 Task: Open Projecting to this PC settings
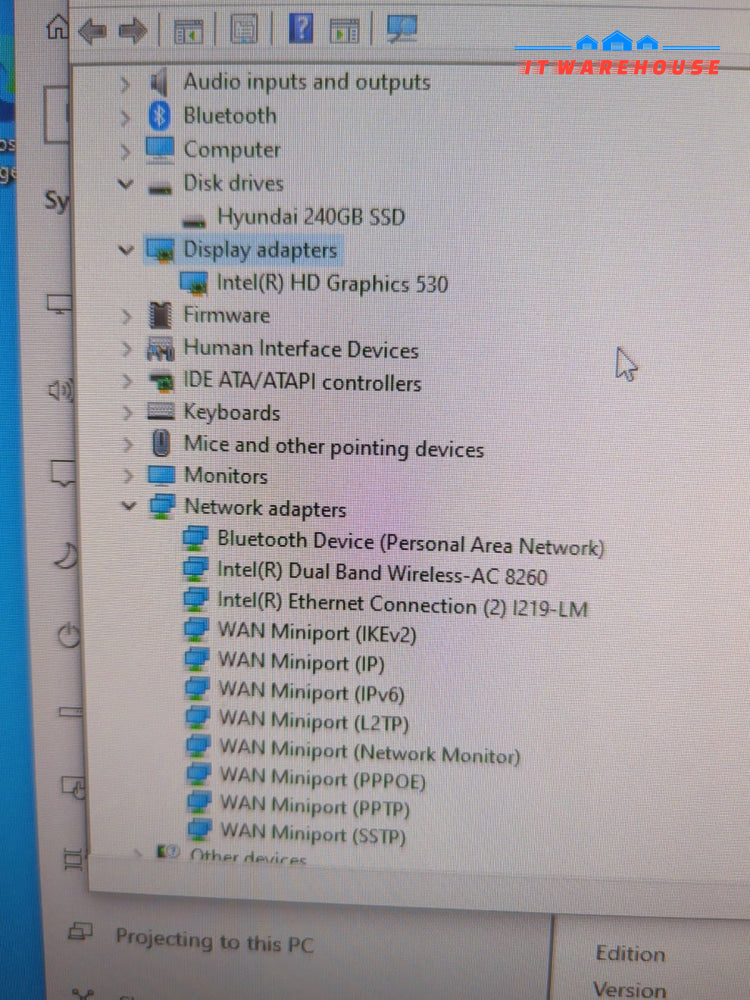coord(213,940)
